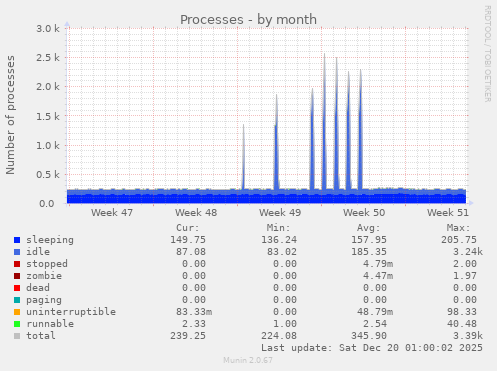
Task: Click the '3.0 k' y-axis label
Action: click(x=48, y=29)
